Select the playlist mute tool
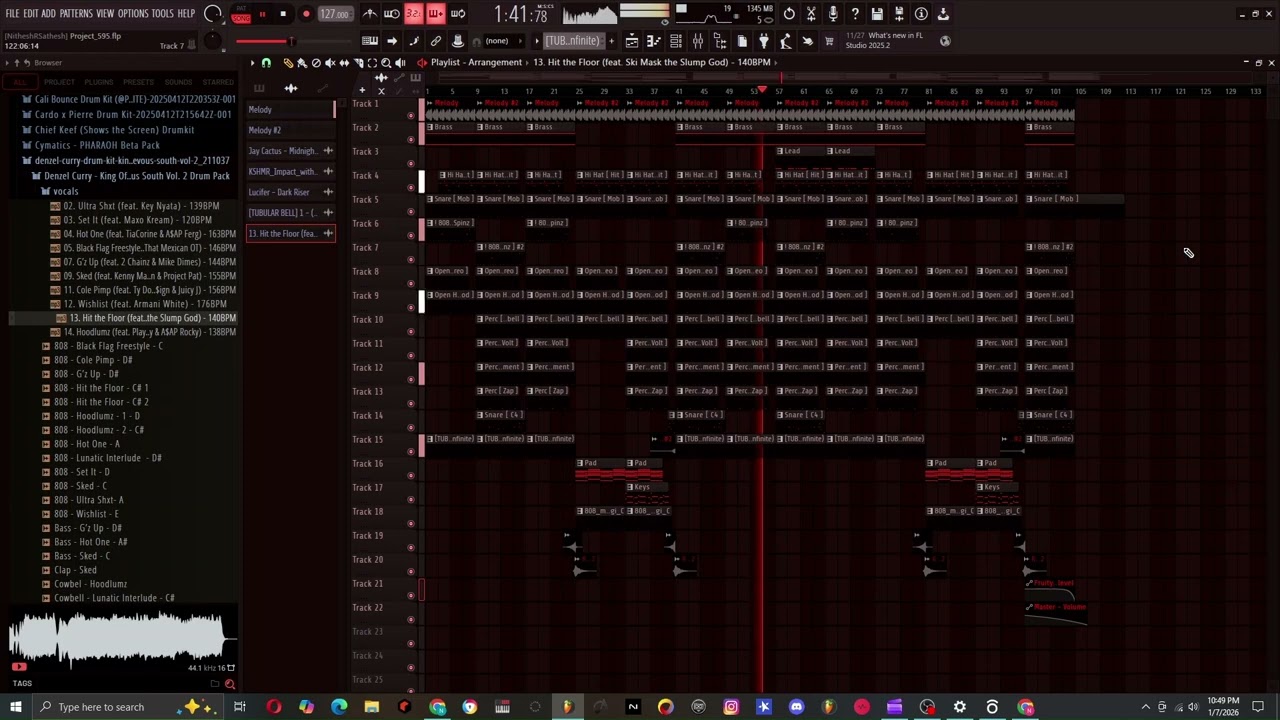This screenshot has height=720, width=1280. 330,63
